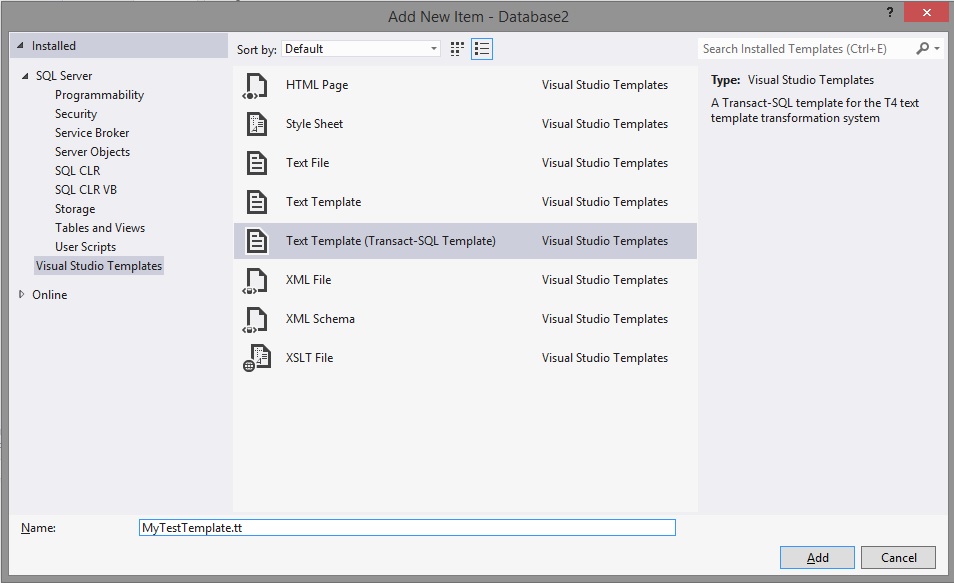
Task: Click the Text Template document icon
Action: (x=256, y=202)
